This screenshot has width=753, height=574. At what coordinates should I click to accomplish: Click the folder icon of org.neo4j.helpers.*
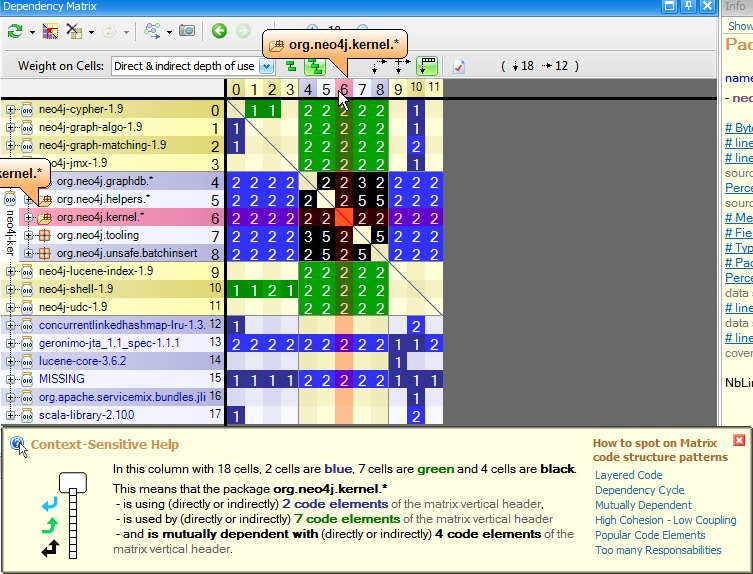coord(45,199)
